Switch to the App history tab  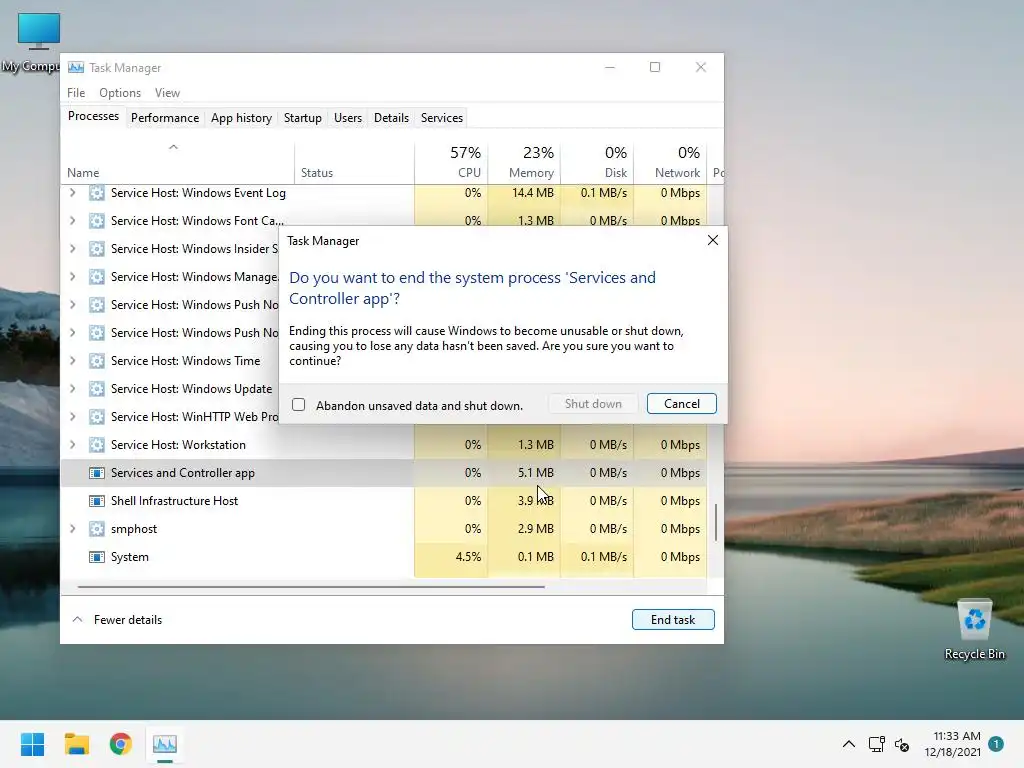tap(241, 118)
